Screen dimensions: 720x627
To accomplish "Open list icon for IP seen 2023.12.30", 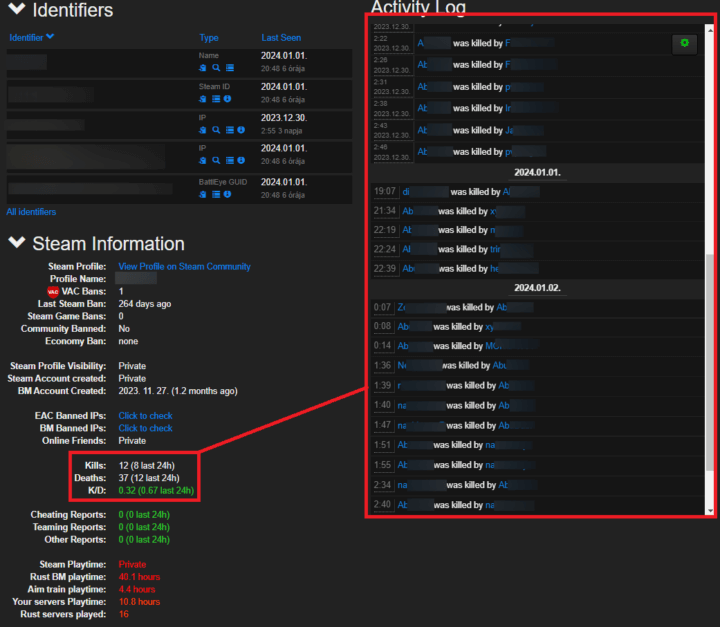I will pyautogui.click(x=230, y=130).
